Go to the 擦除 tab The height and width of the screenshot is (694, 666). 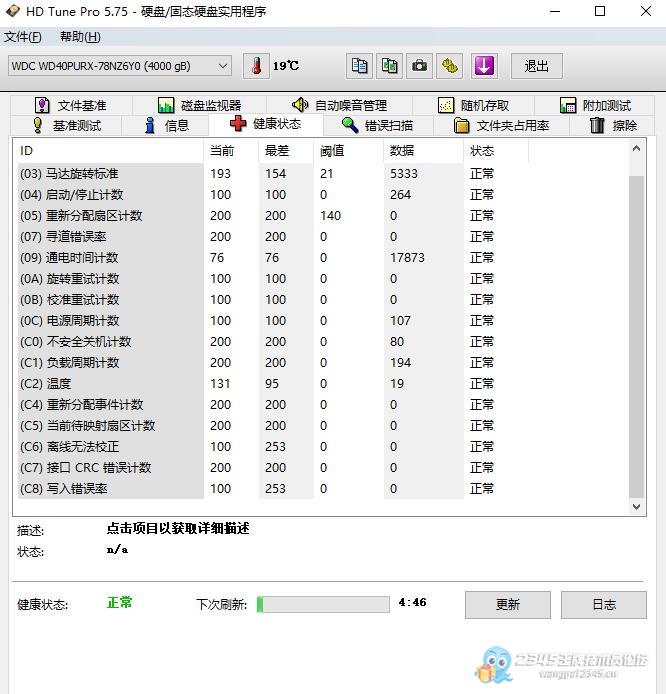coord(613,126)
